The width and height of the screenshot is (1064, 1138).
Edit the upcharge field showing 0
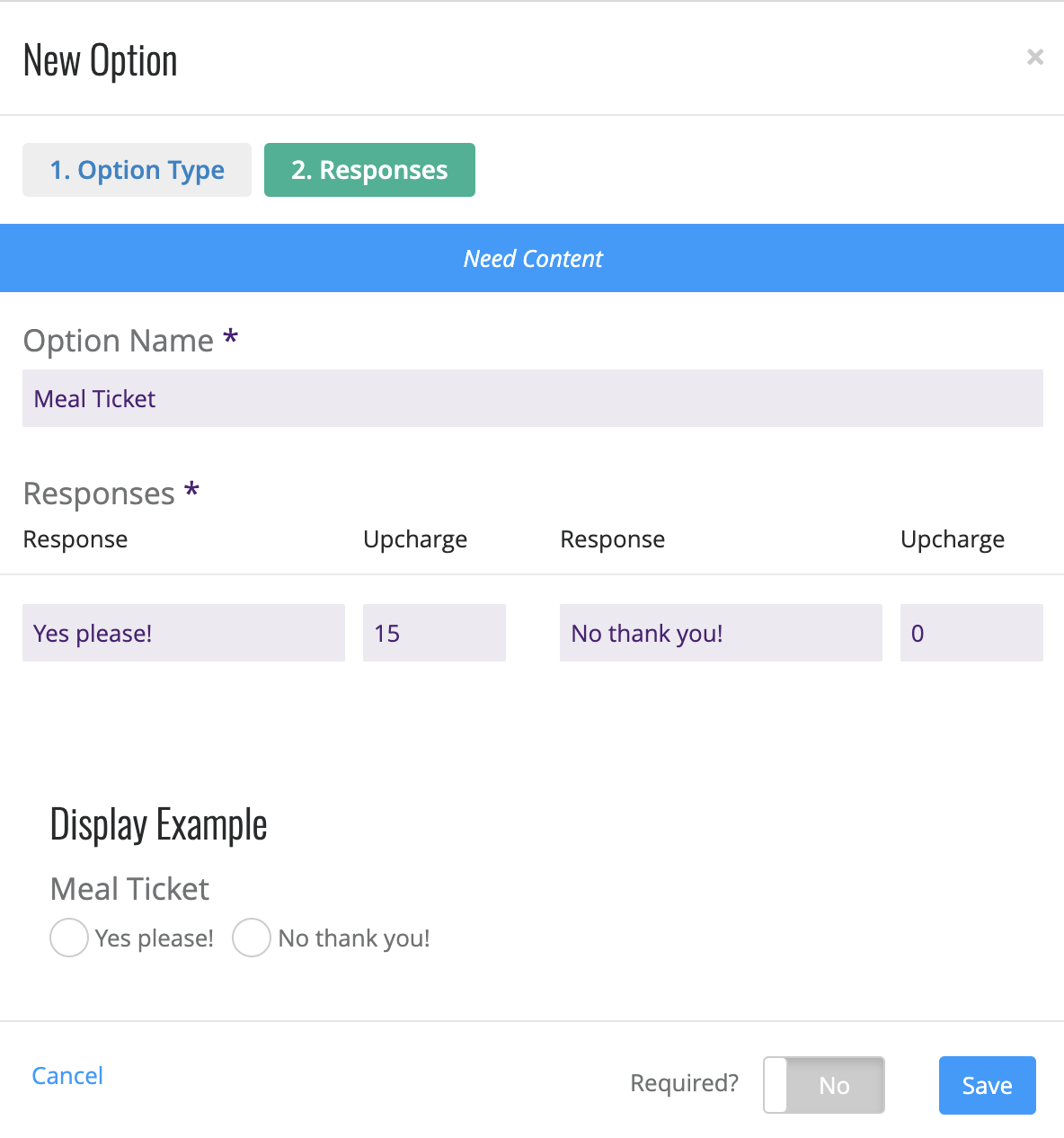pyautogui.click(x=971, y=633)
